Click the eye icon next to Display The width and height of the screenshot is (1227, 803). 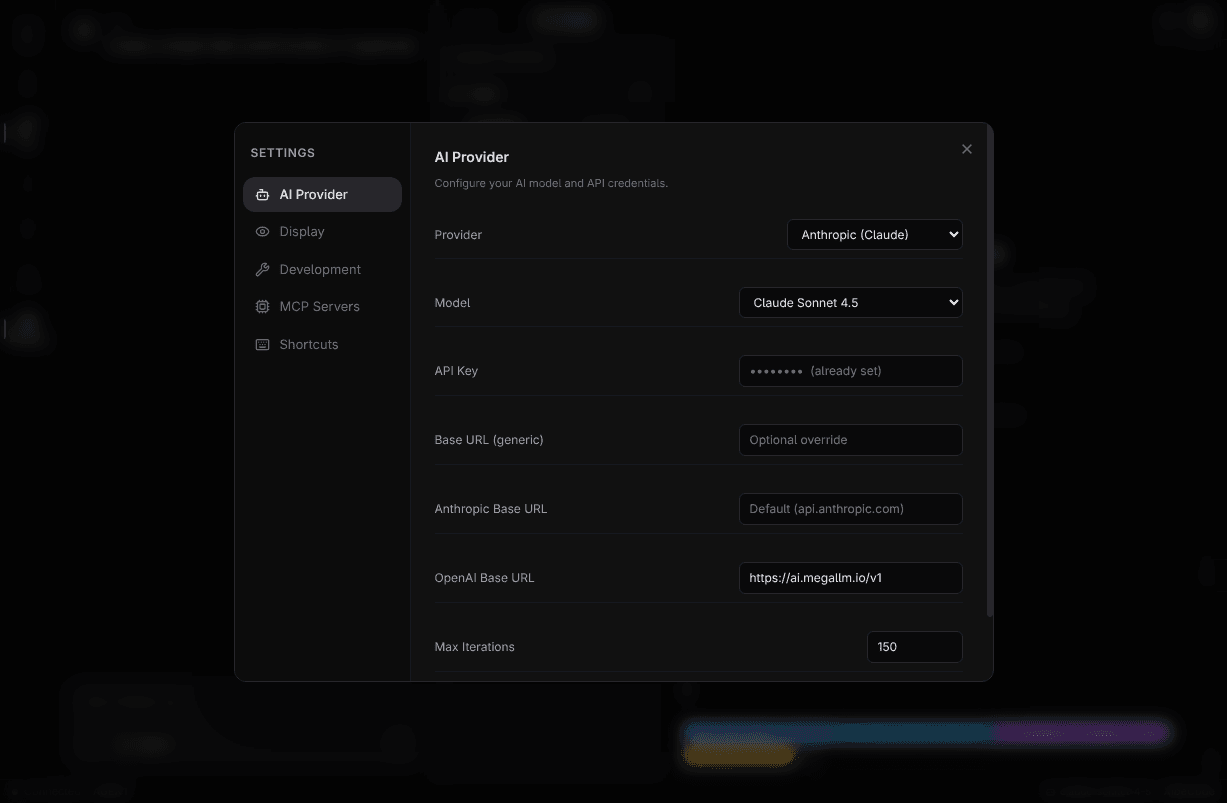(x=262, y=231)
